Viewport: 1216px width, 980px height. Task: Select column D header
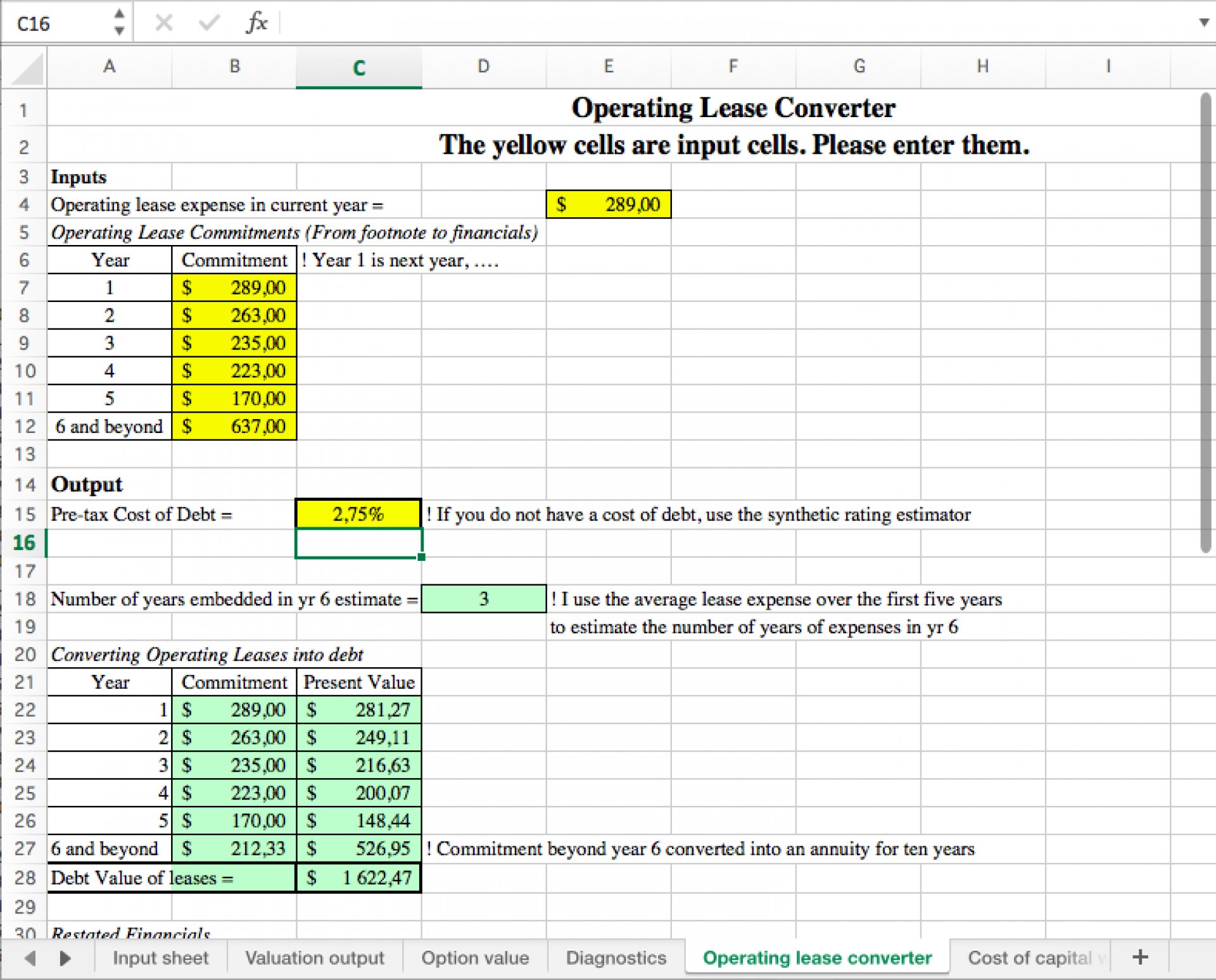tap(483, 66)
